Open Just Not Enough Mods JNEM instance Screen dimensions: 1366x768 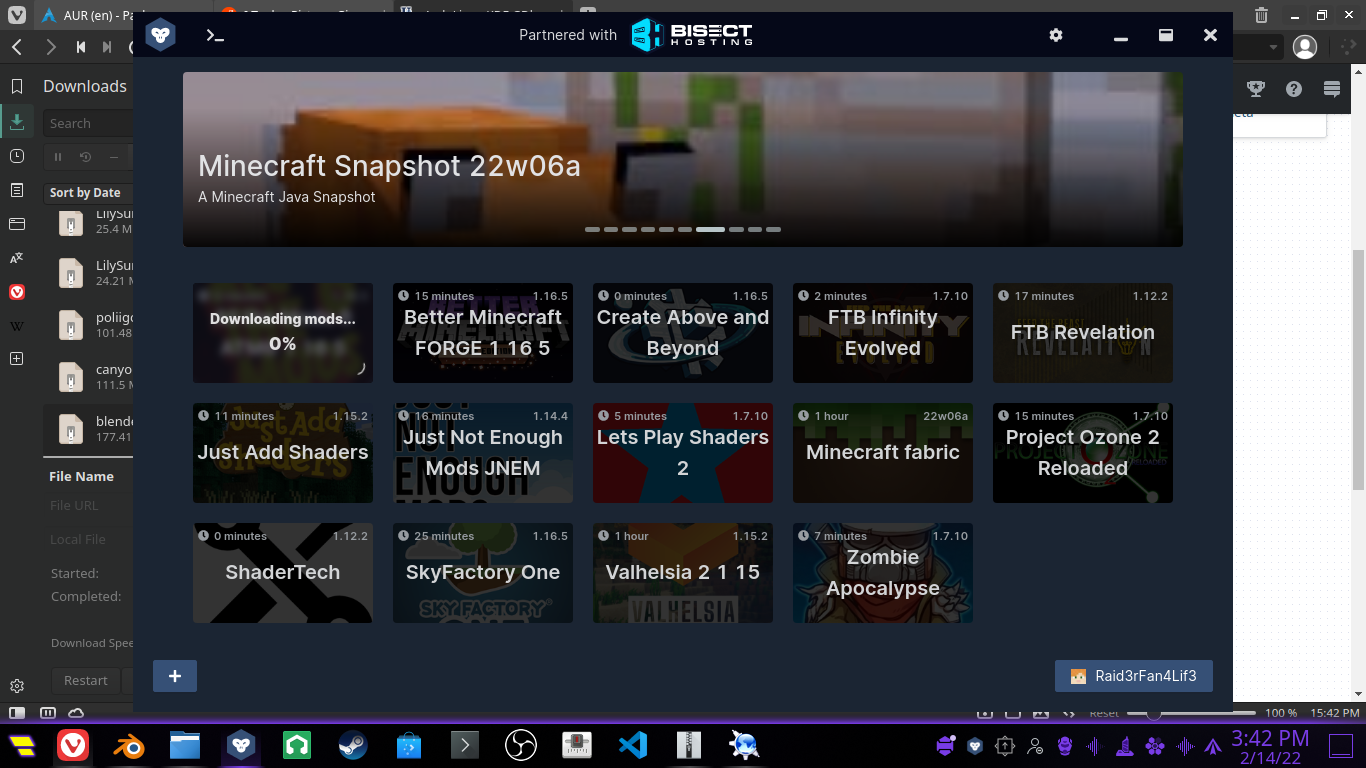[483, 453]
